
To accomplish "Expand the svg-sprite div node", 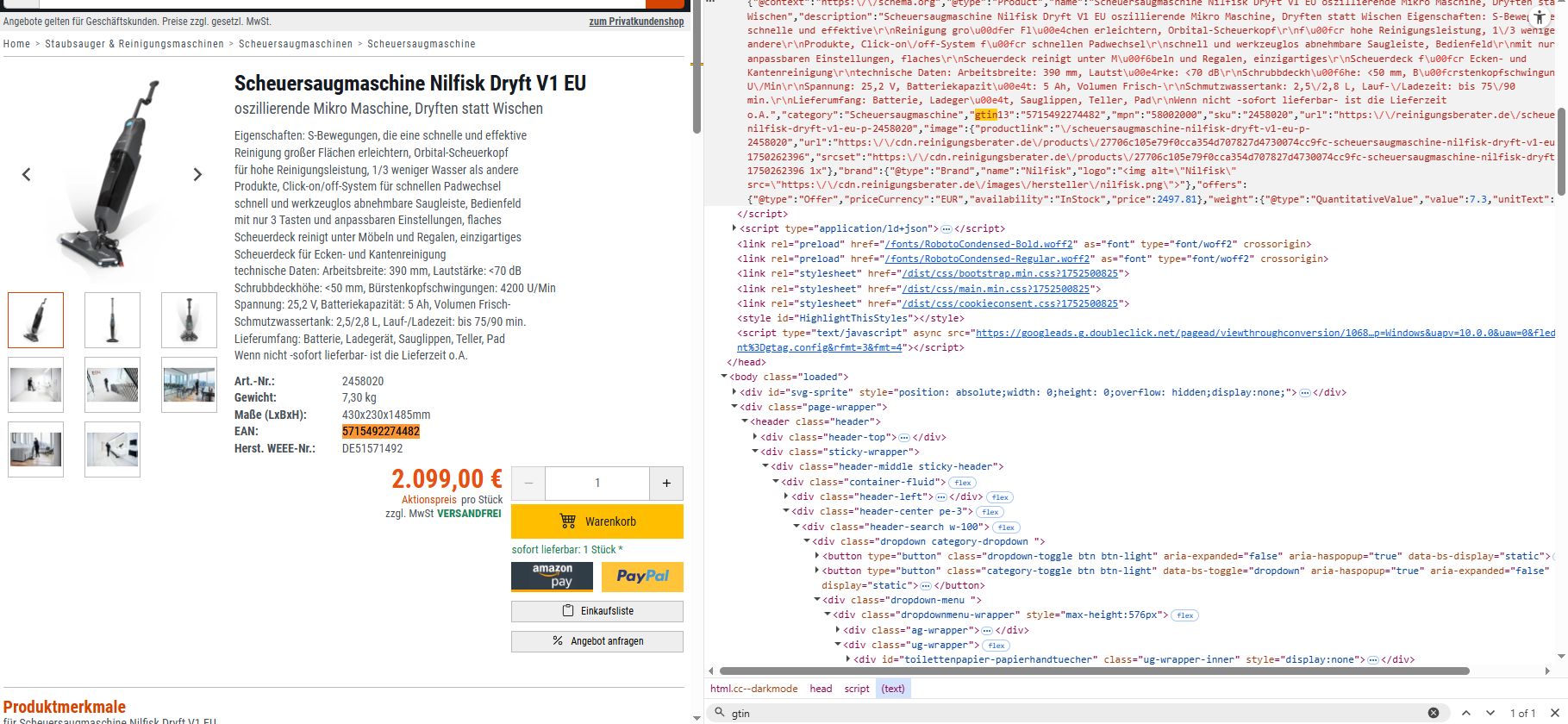I will (x=734, y=392).
